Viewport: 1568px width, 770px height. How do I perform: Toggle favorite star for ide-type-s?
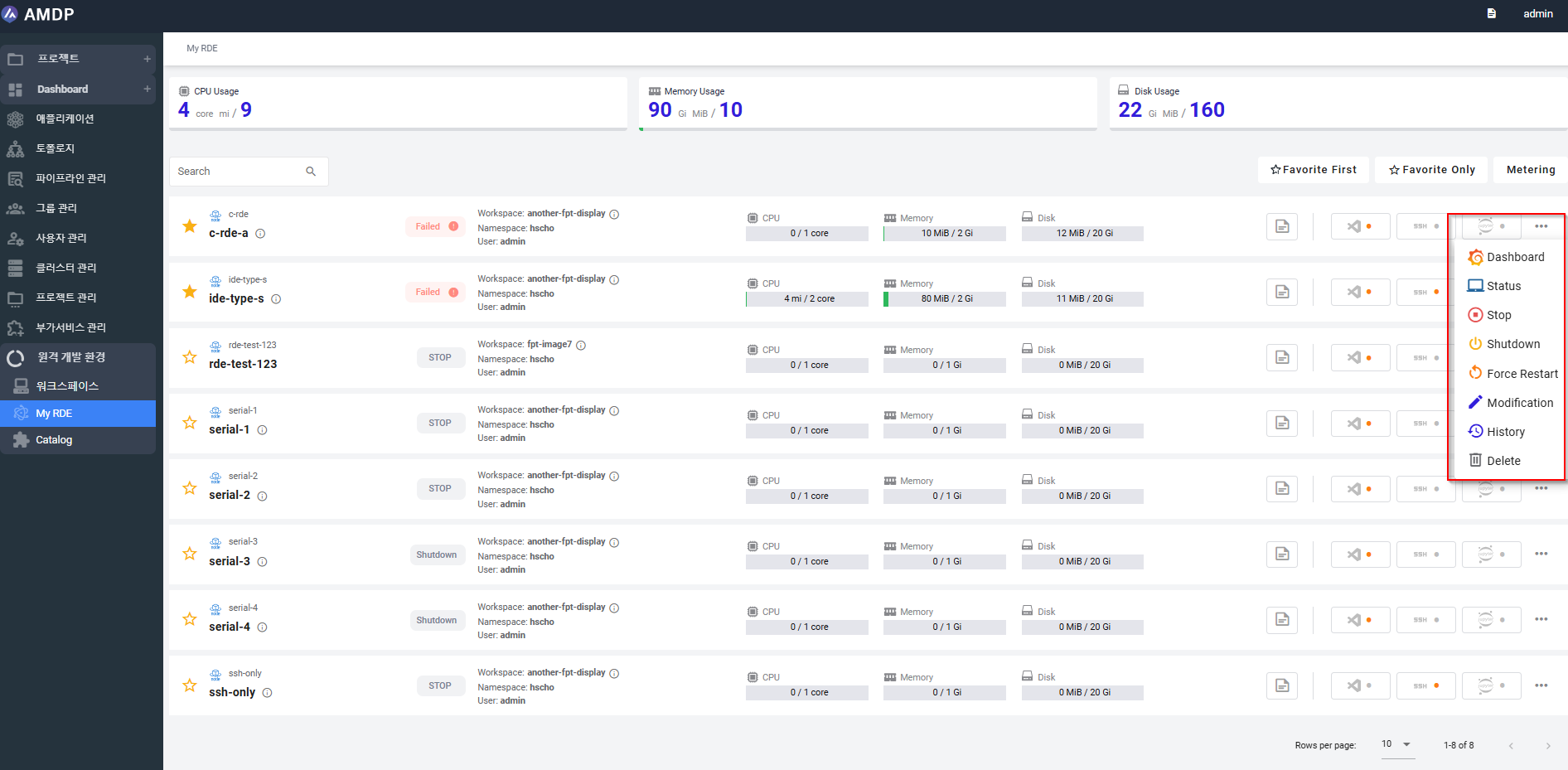click(190, 291)
